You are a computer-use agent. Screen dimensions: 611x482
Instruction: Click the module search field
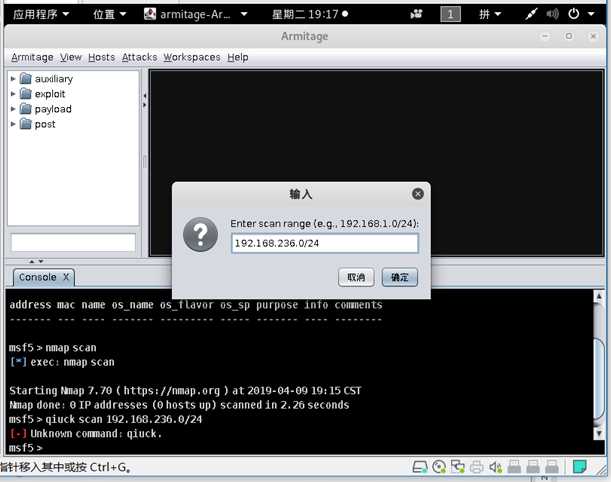73,242
